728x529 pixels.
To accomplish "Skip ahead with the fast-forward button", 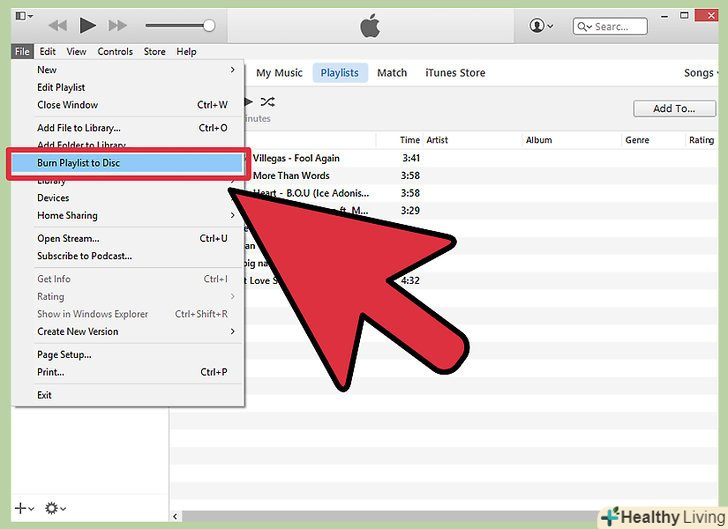I will click(x=117, y=26).
